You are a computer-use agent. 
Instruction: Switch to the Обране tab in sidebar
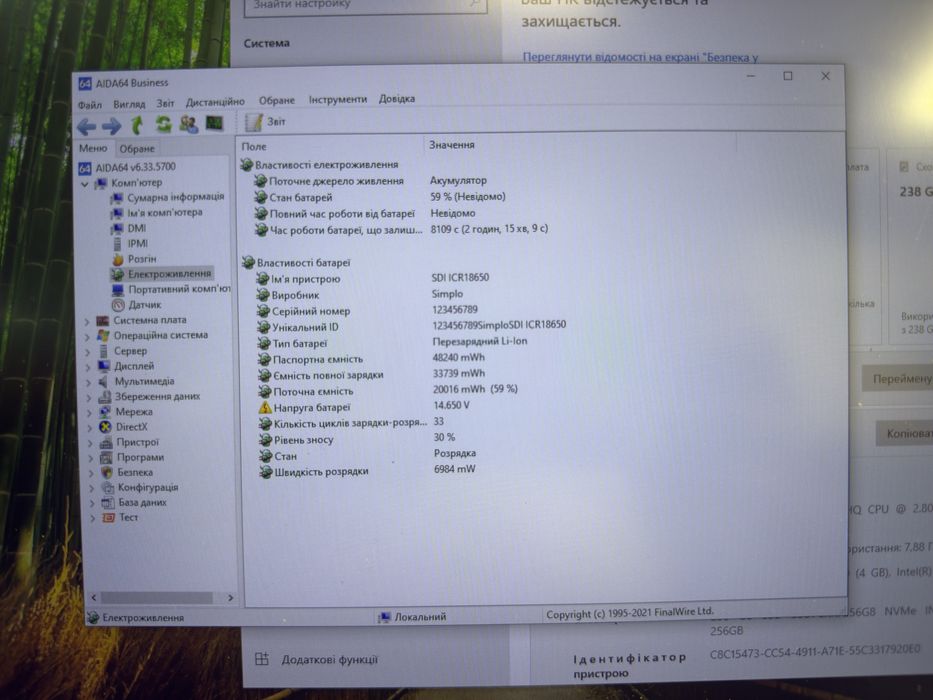[x=137, y=148]
